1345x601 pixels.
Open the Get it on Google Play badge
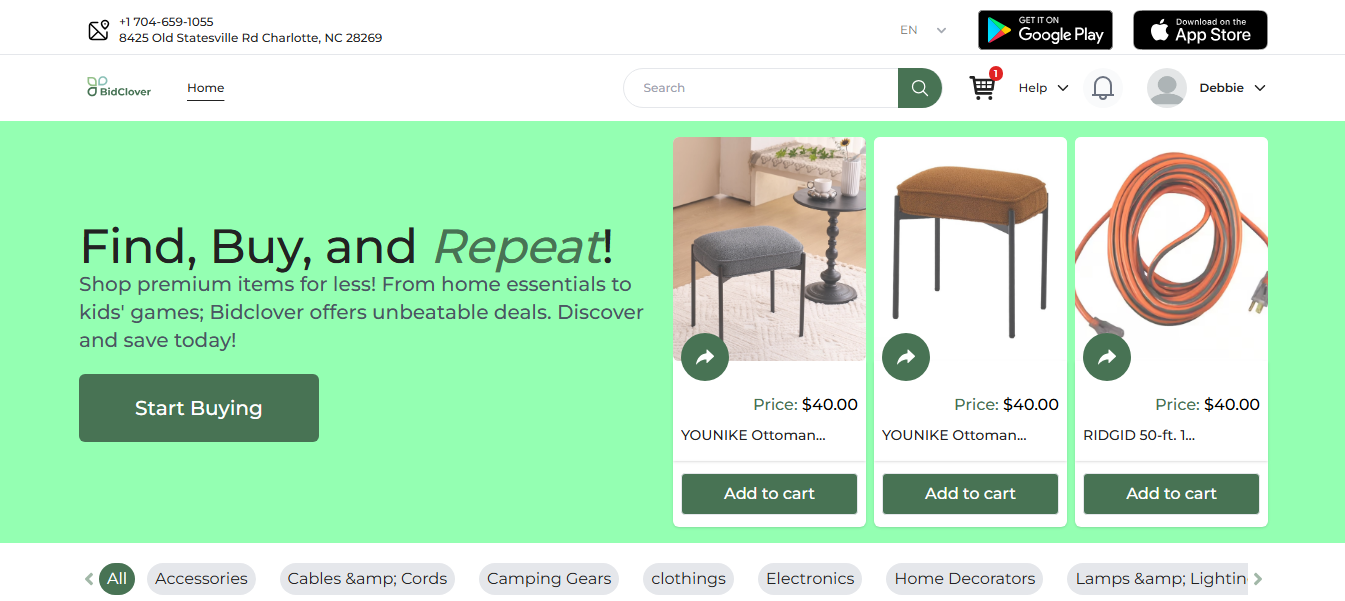(x=1046, y=30)
